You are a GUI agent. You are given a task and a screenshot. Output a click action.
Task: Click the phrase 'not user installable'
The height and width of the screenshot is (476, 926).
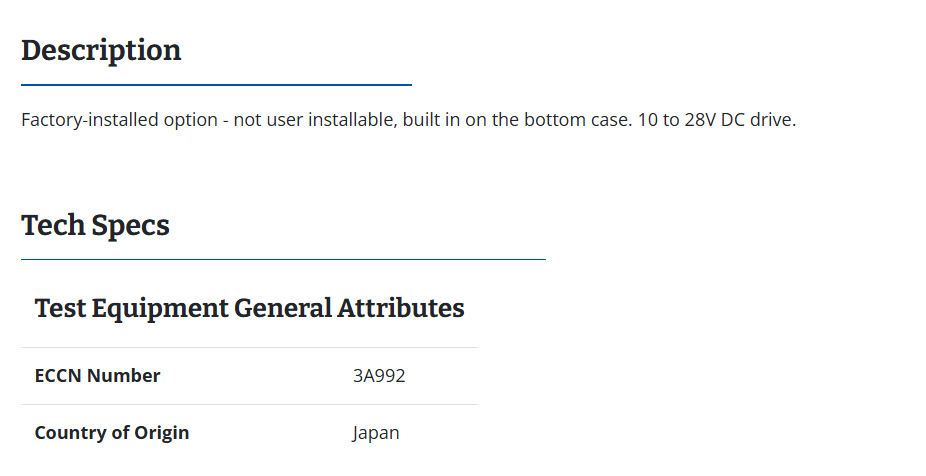[x=315, y=120]
